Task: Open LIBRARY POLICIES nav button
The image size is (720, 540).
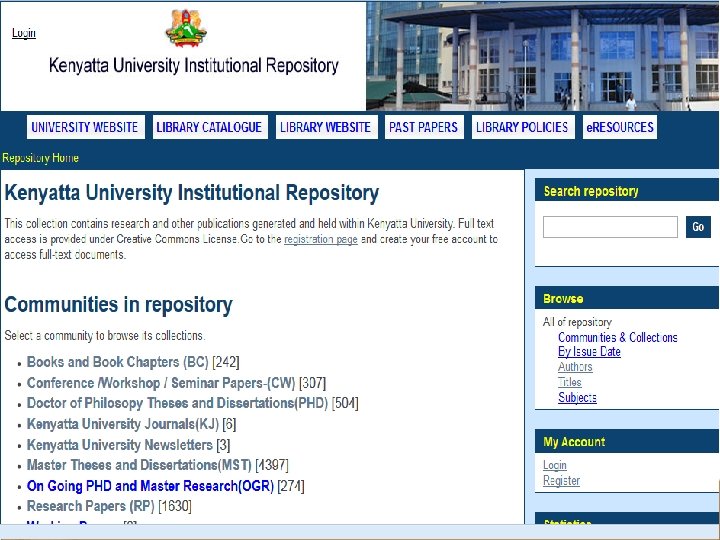Action: 523,127
